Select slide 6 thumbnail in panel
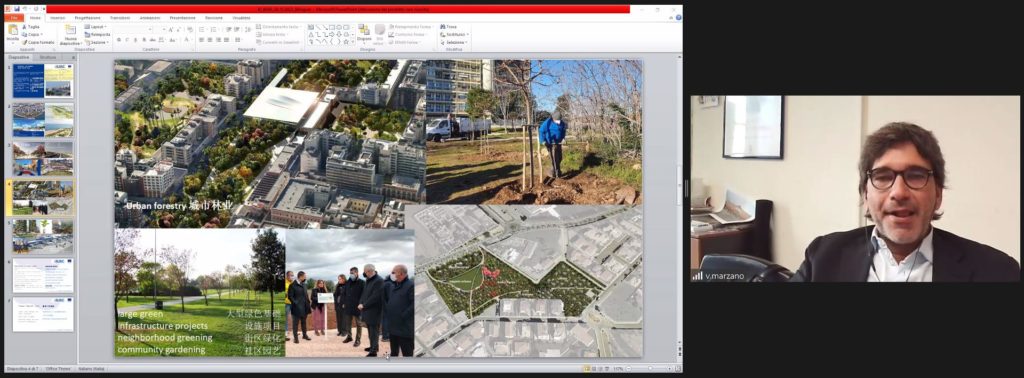 (x=43, y=275)
